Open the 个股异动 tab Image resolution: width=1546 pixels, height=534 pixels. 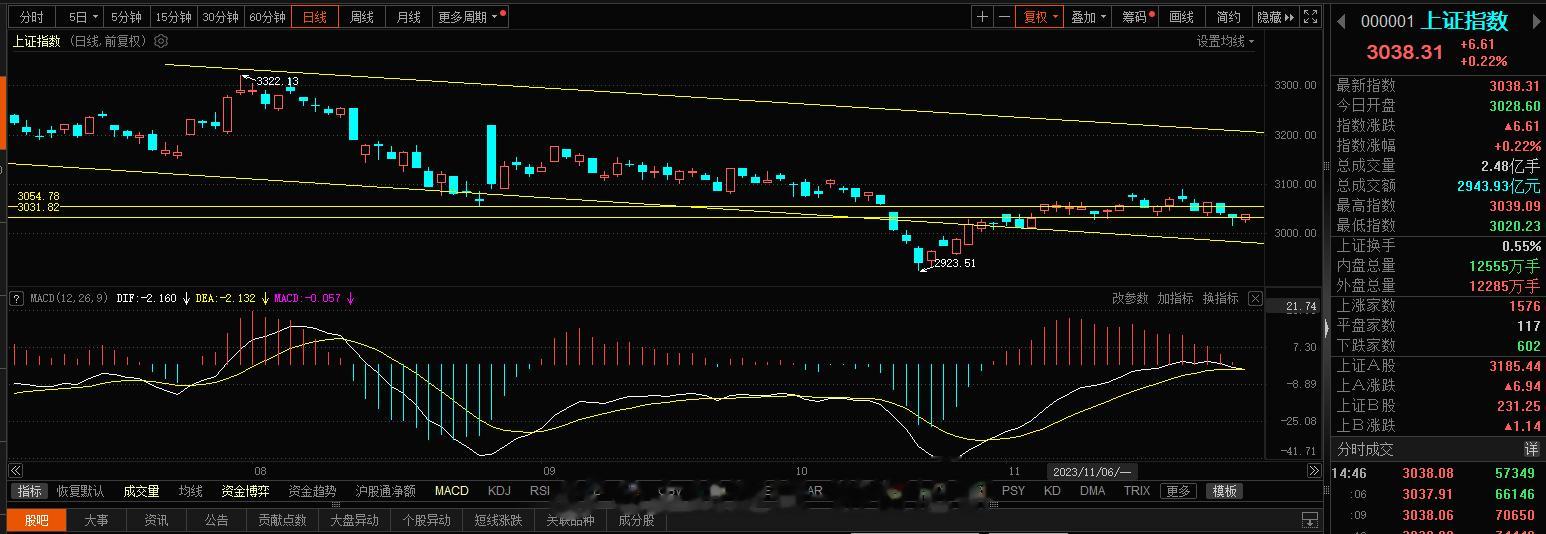(427, 520)
